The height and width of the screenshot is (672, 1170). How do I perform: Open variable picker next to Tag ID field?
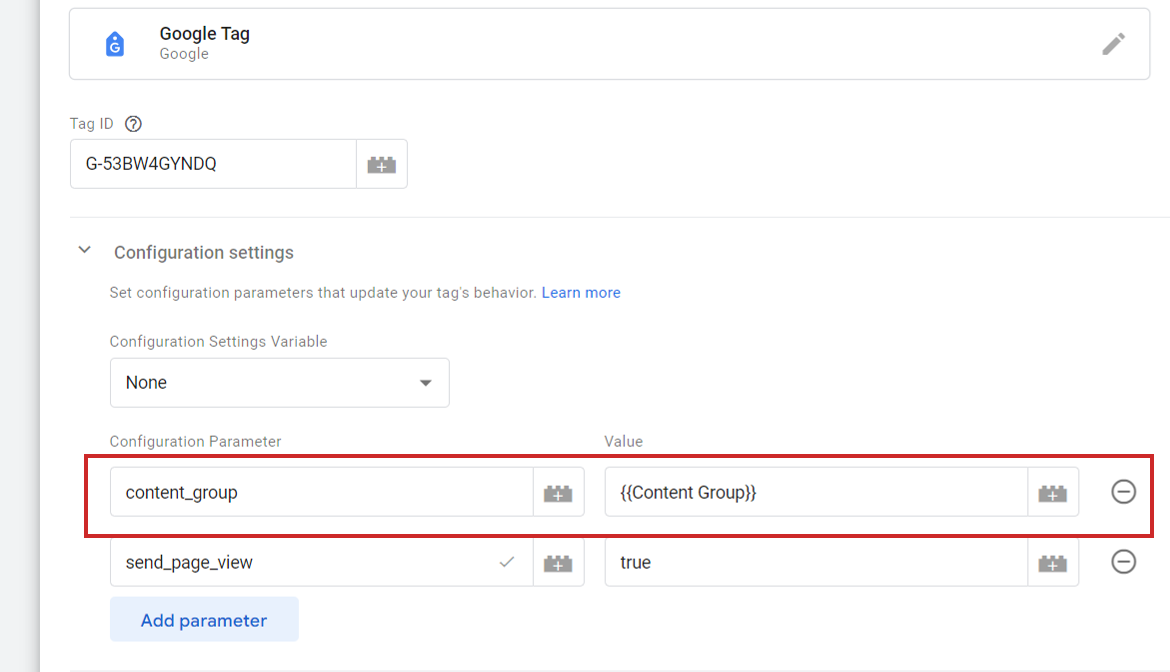[381, 163]
